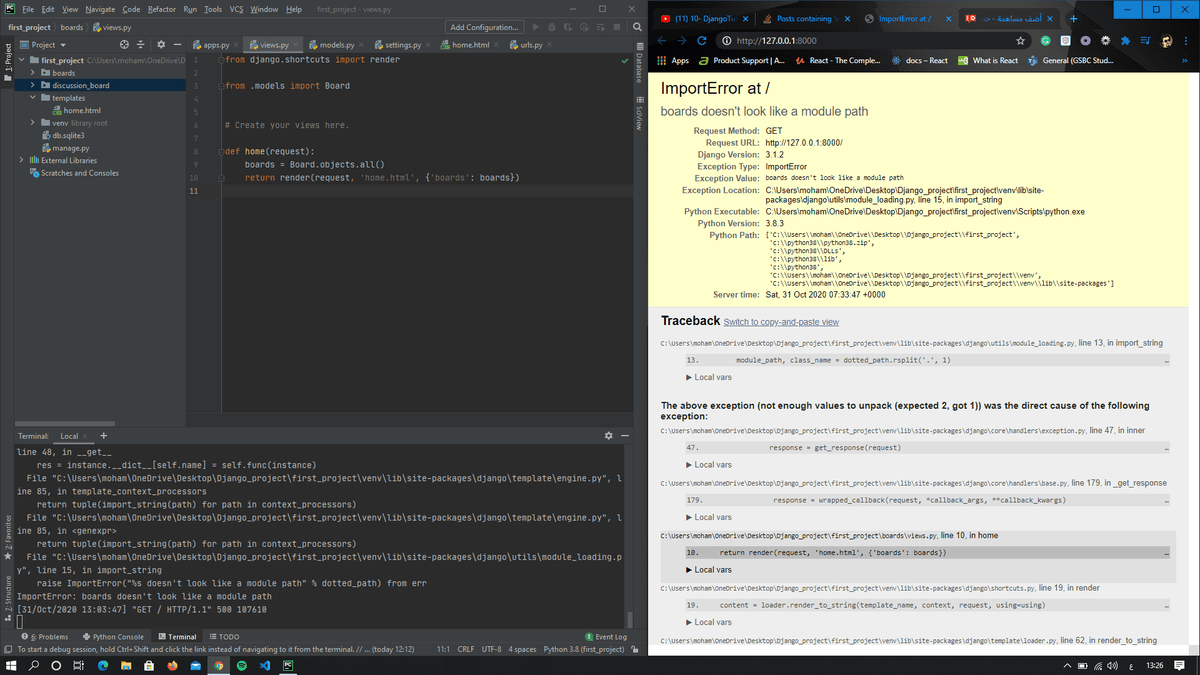The image size is (1200, 675).
Task: Click the terminal vertical scrollbar
Action: [x=629, y=618]
